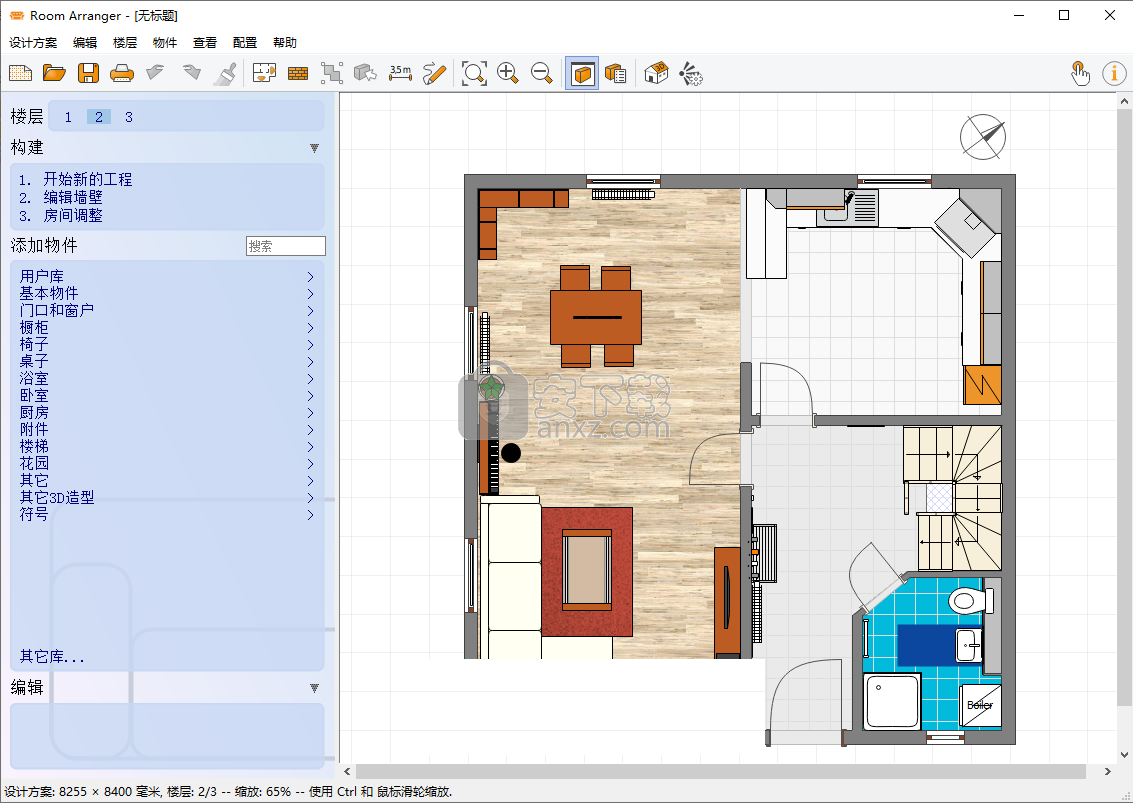Expand the 符号 category
1133x803 pixels.
click(x=167, y=515)
